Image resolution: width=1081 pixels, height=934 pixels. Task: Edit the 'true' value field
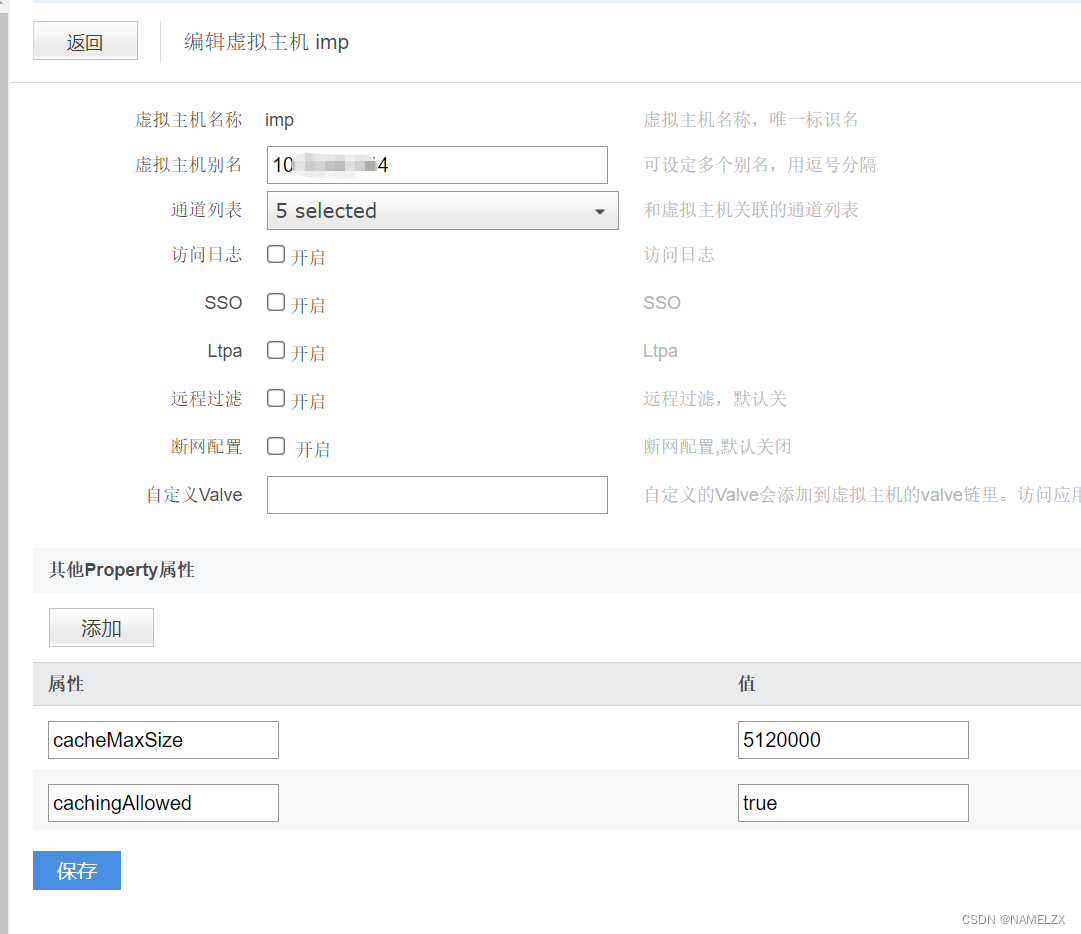(x=853, y=803)
